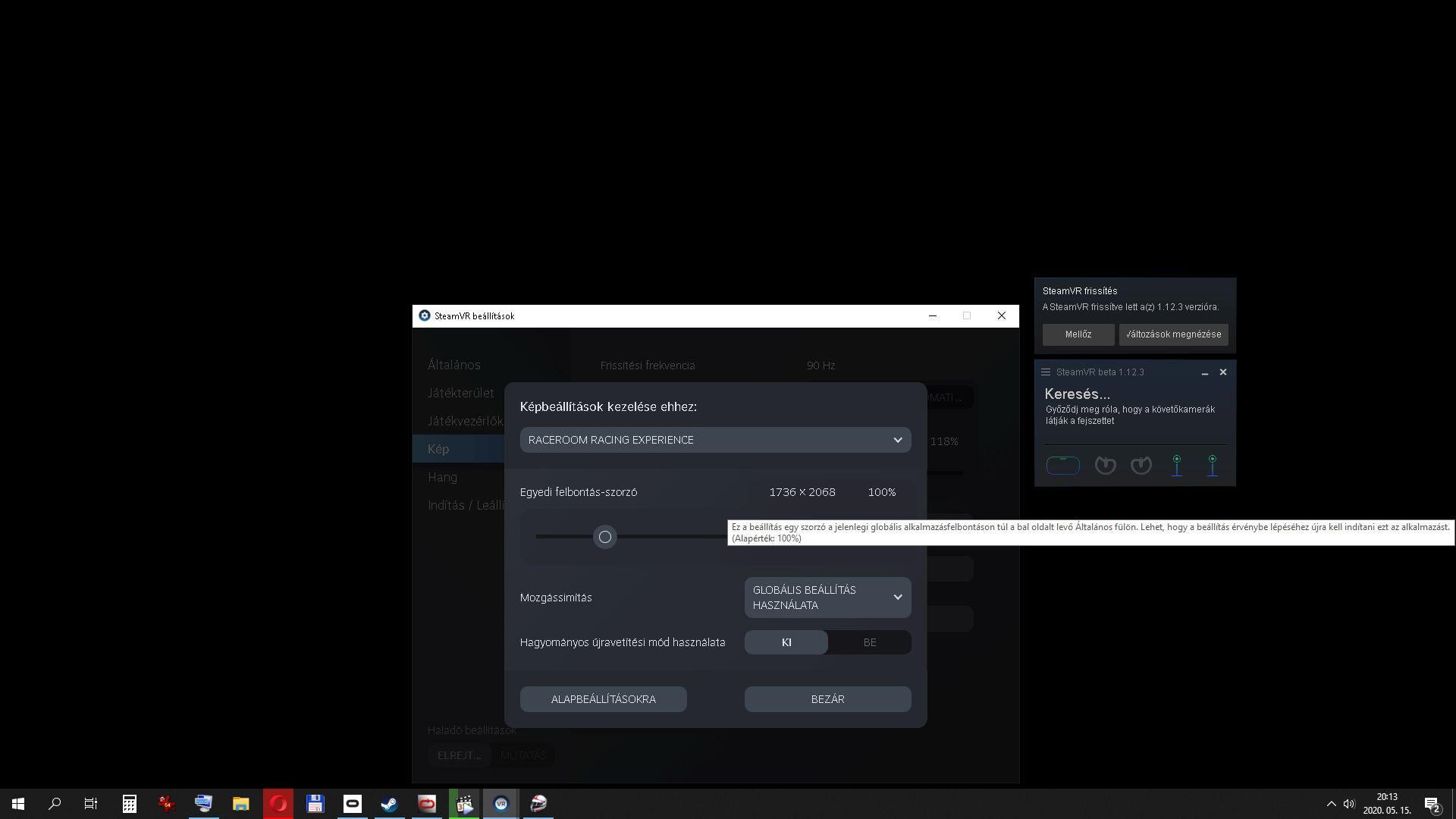The width and height of the screenshot is (1456, 819).
Task: Open the Windows notification center
Action: click(1432, 804)
